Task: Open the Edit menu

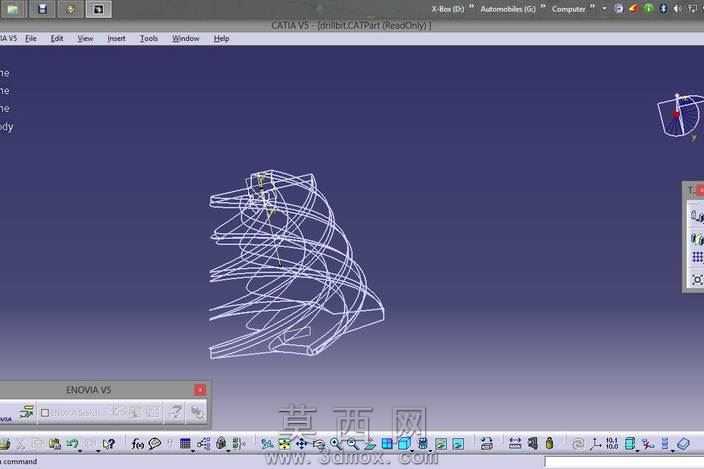Action: [57, 39]
